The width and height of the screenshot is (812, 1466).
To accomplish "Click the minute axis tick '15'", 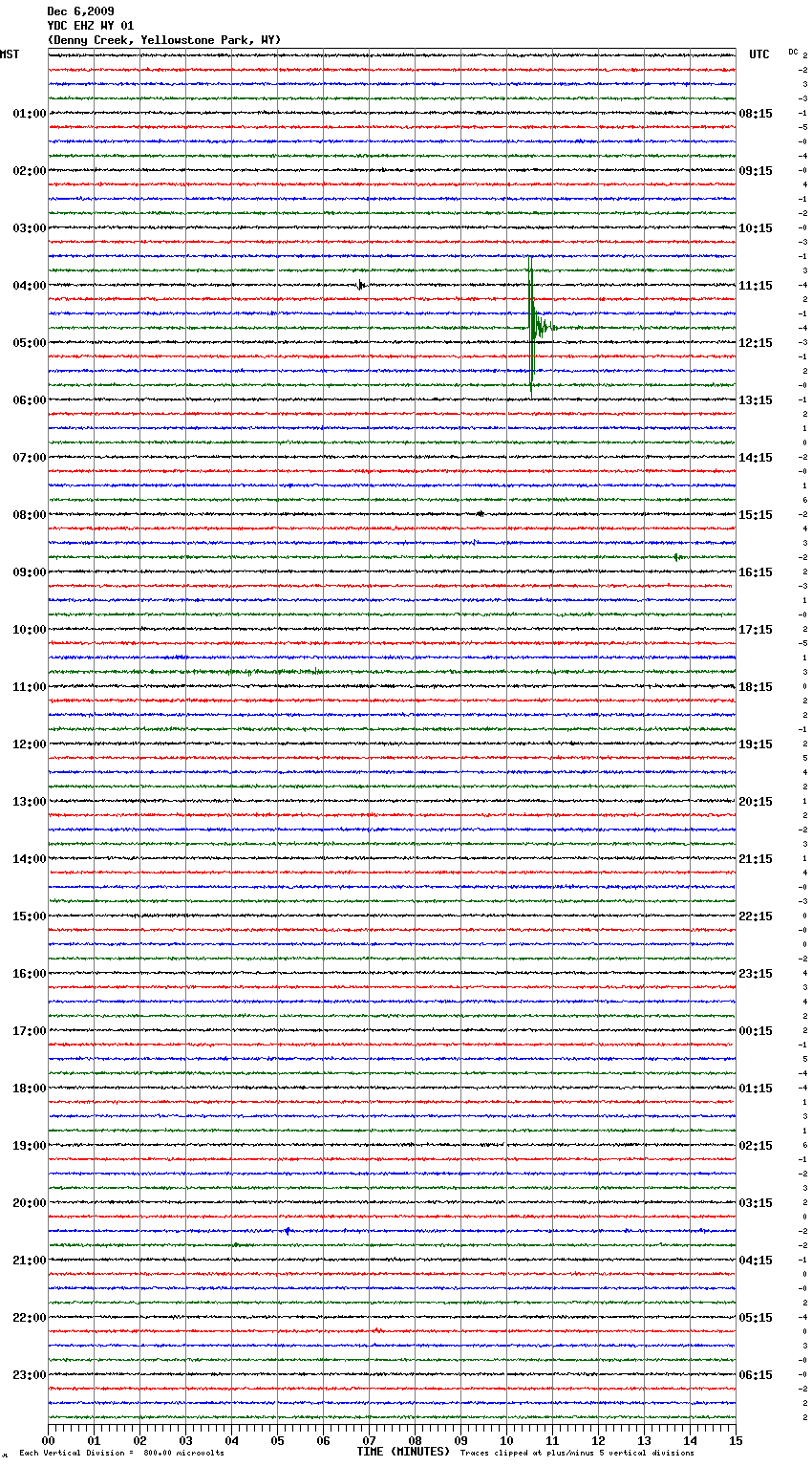I will (x=736, y=1440).
